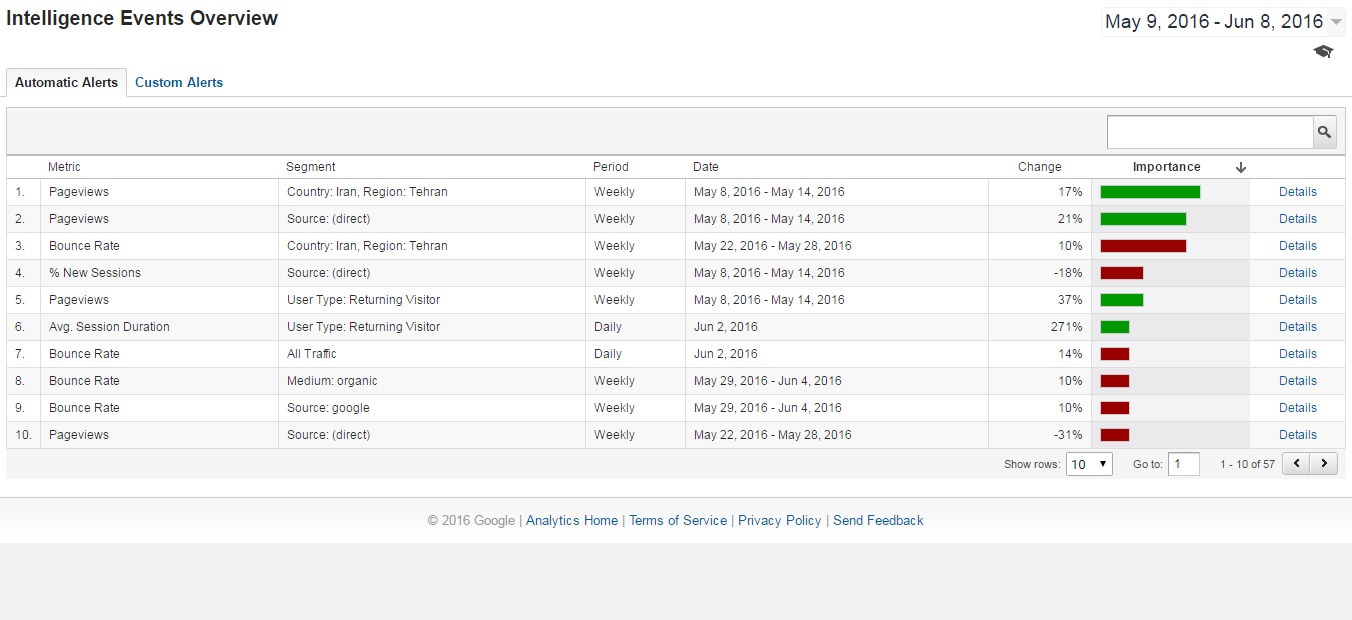This screenshot has width=1352, height=620.
Task: Select the Automatic Alerts tab
Action: tap(66, 83)
